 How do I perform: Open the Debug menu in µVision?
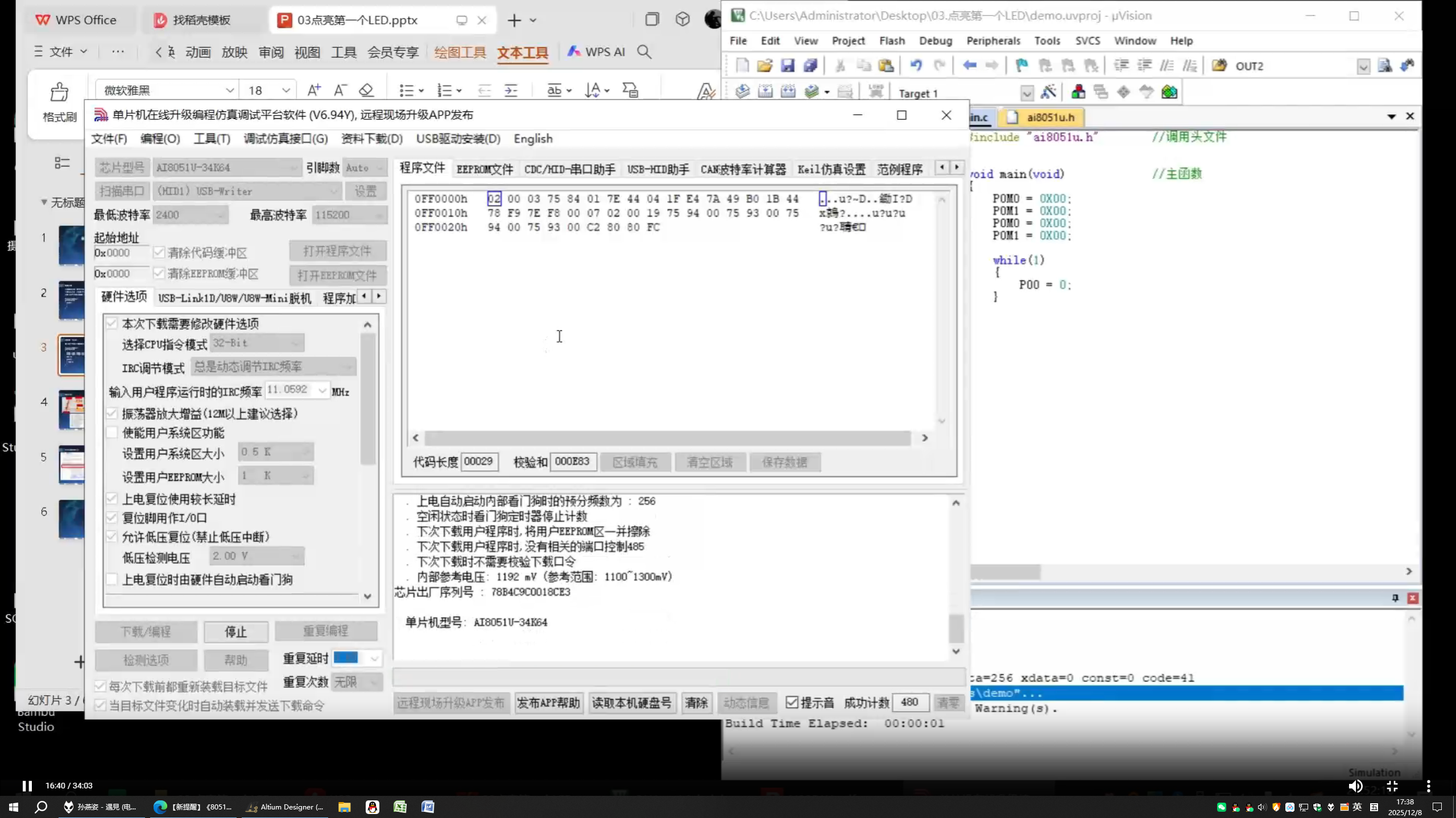[936, 40]
